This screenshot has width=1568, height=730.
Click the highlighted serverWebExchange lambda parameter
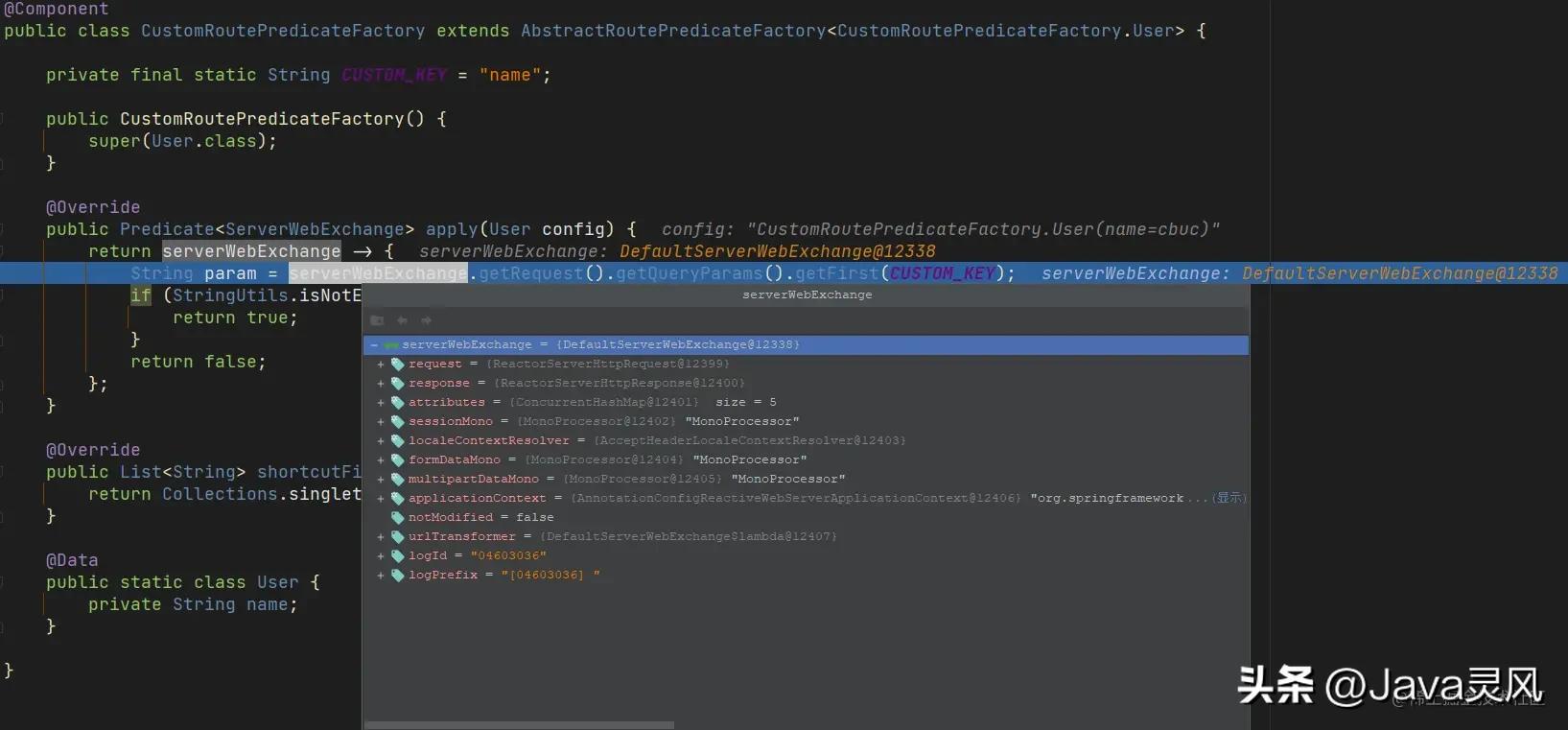(251, 251)
